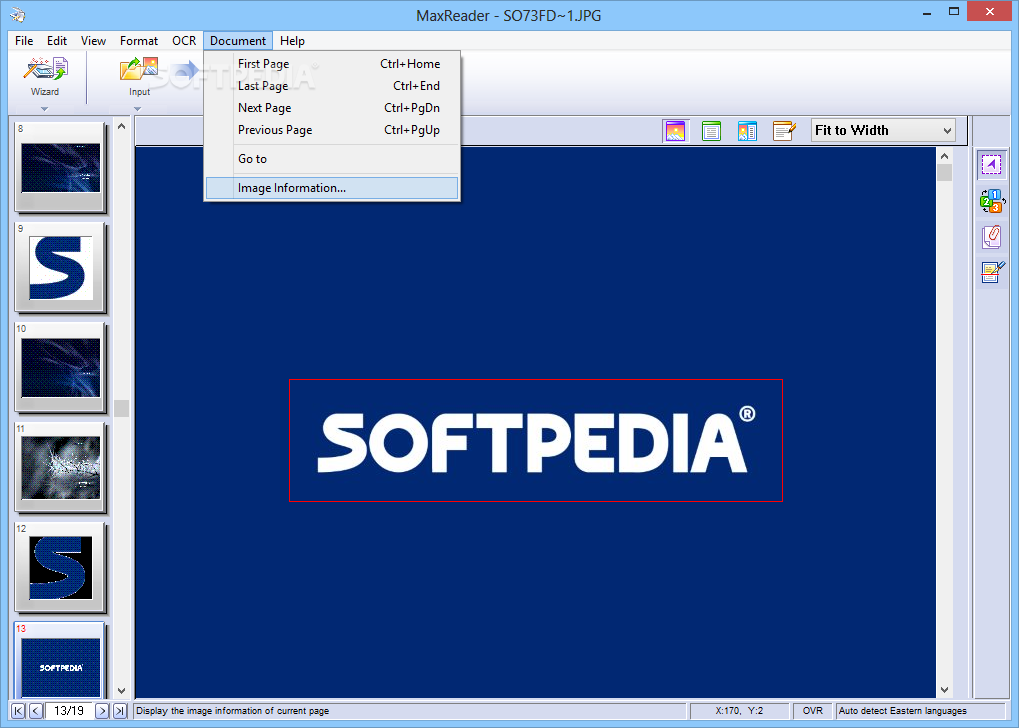Close the Document menu
The width and height of the screenshot is (1019, 728).
[x=238, y=41]
